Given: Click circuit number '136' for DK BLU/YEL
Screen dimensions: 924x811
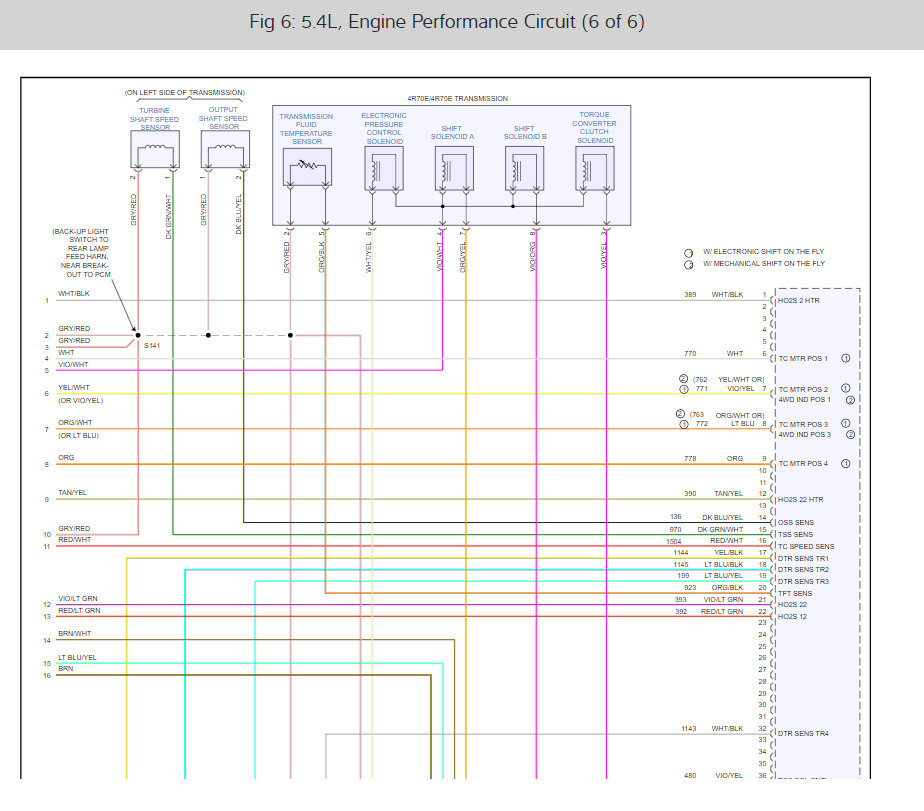Looking at the screenshot, I should click(x=676, y=517).
